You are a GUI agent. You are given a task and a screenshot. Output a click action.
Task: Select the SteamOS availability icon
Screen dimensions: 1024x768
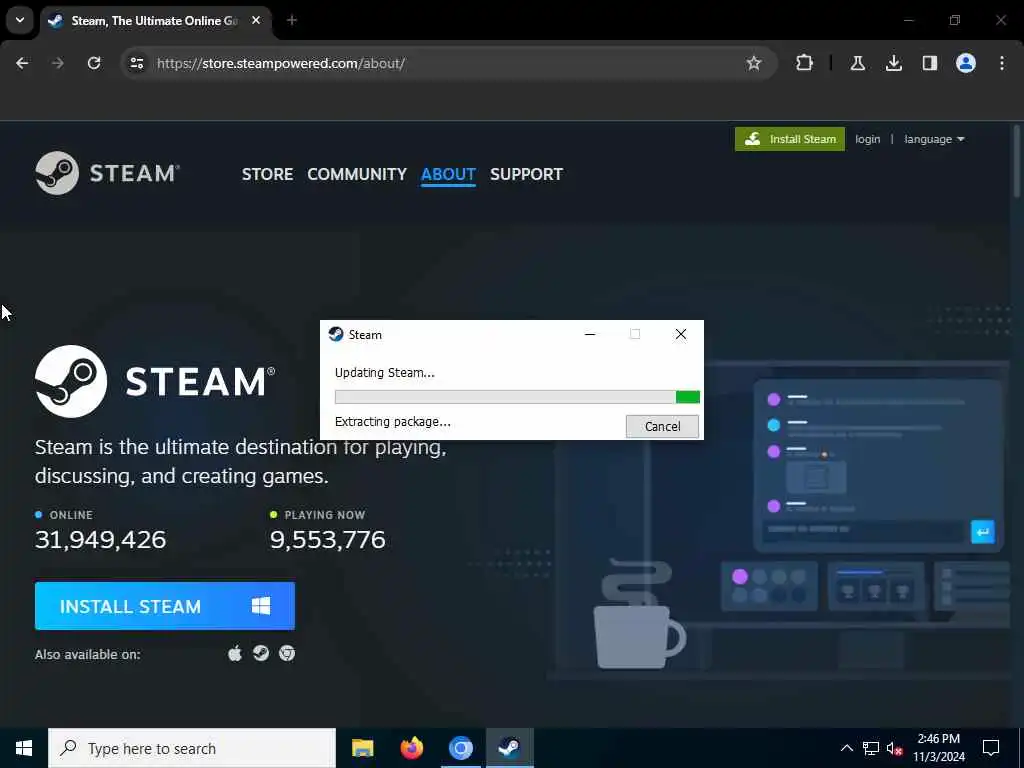point(261,653)
